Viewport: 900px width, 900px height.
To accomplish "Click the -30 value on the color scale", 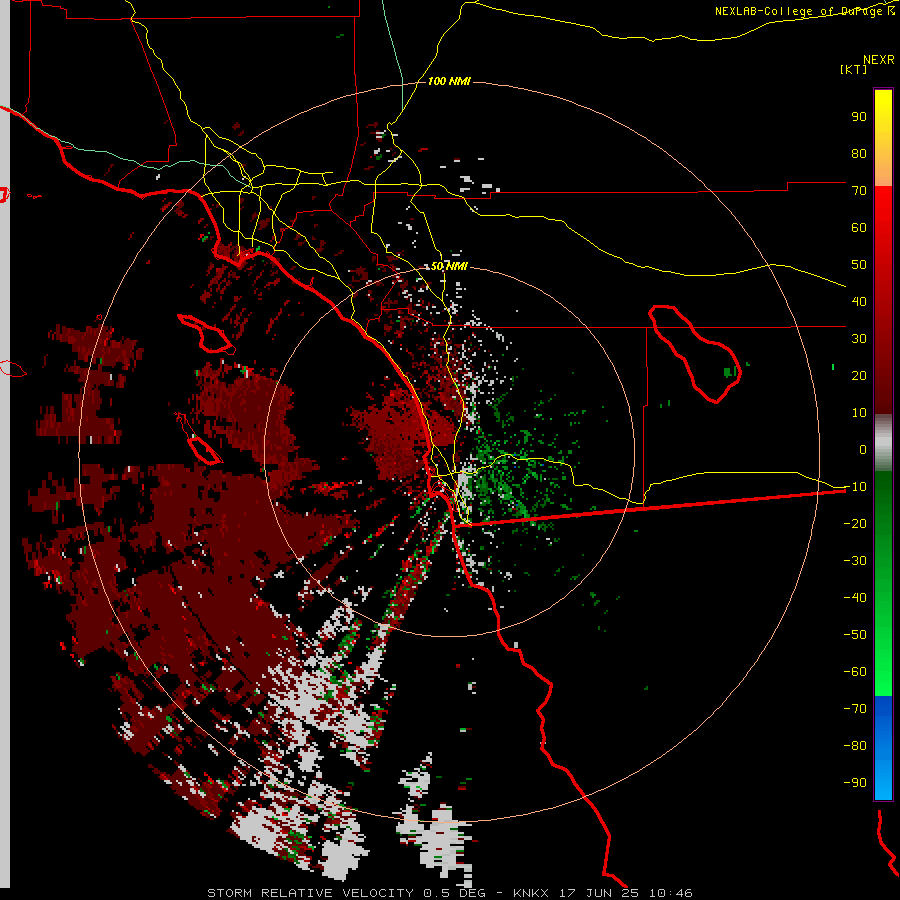I will click(855, 561).
